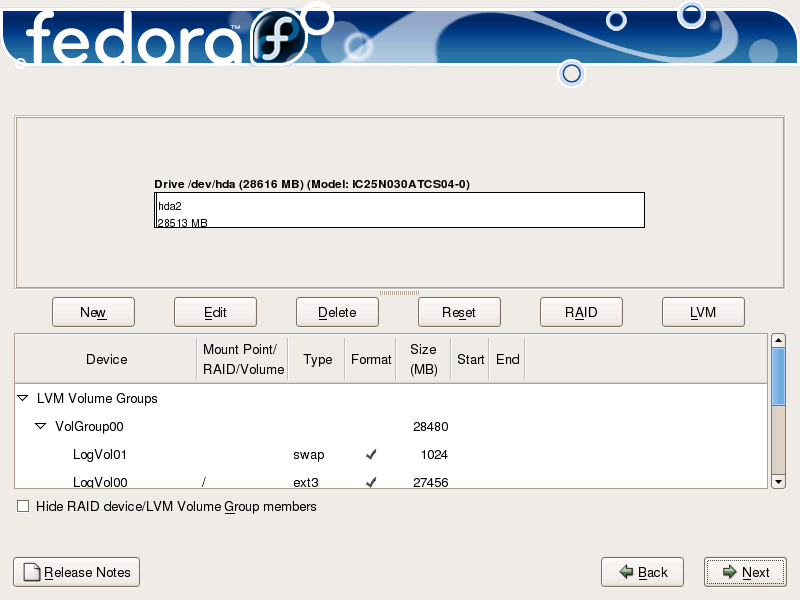The image size is (800, 600).
Task: Collapse the VolGroup00 volume group
Action: (41, 426)
